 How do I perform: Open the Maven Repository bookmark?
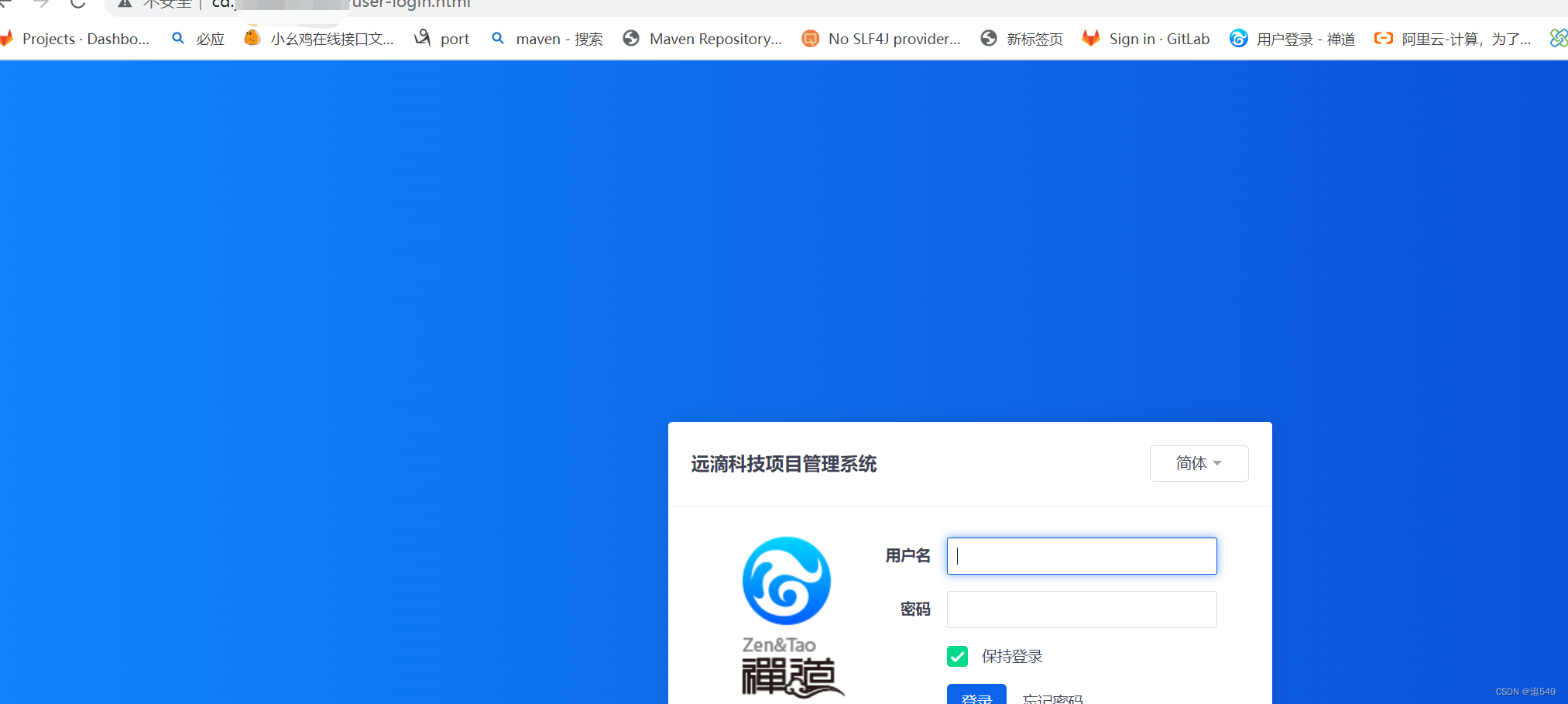click(703, 39)
